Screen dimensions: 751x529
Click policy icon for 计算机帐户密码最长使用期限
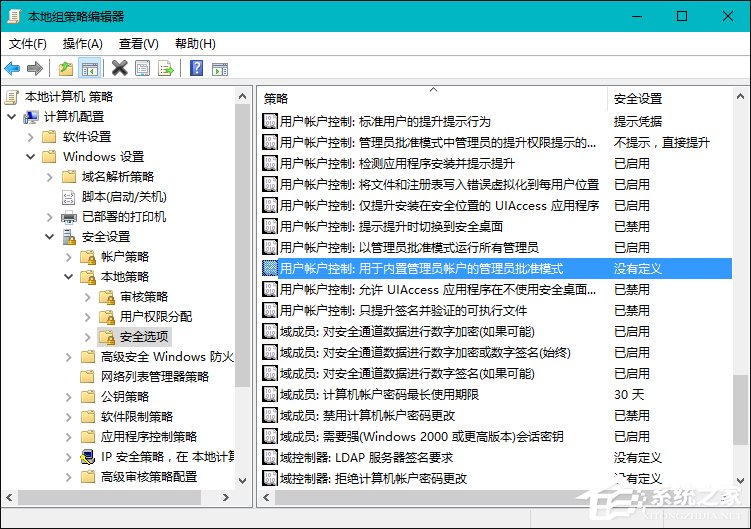(270, 394)
